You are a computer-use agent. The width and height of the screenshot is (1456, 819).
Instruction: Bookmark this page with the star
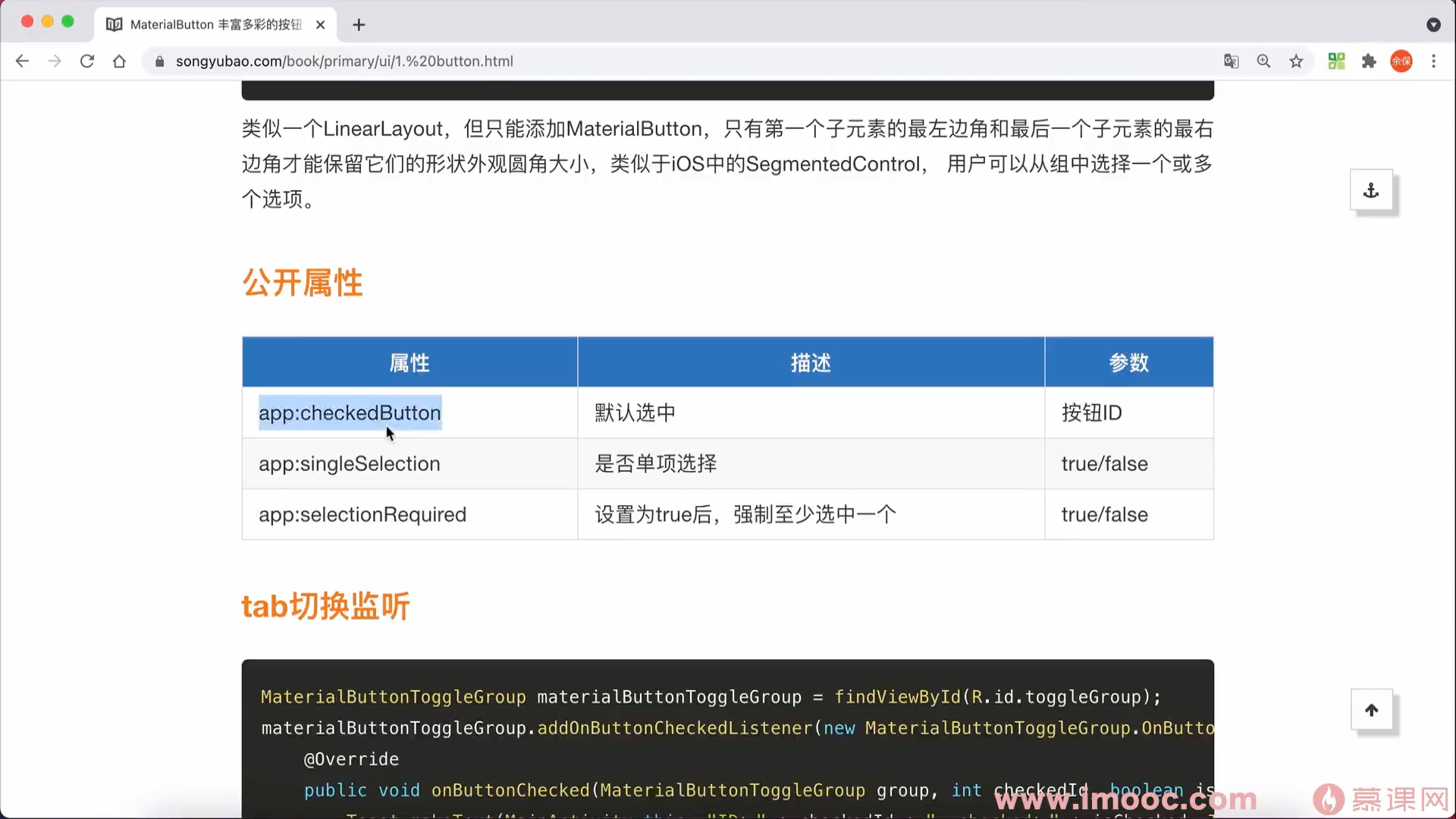coord(1296,61)
